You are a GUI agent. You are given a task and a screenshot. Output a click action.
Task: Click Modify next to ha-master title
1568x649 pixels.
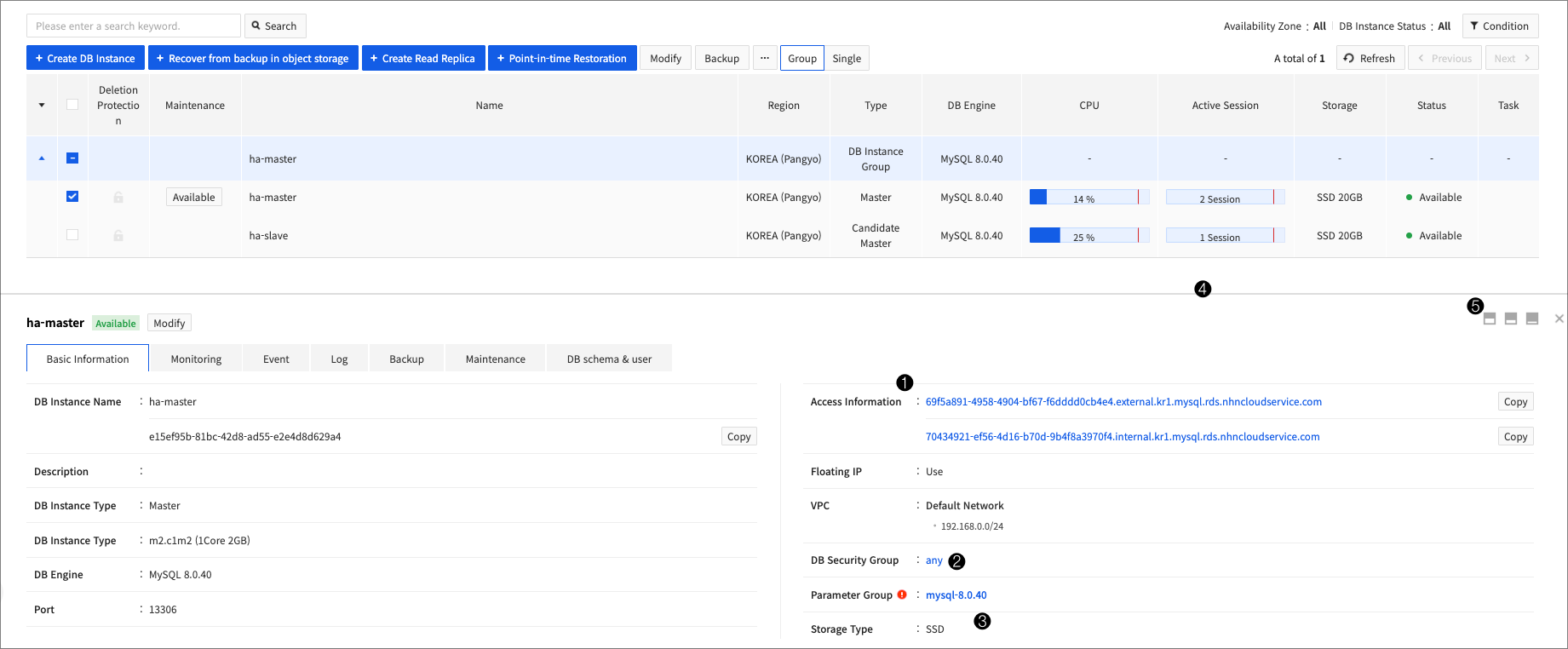(169, 323)
